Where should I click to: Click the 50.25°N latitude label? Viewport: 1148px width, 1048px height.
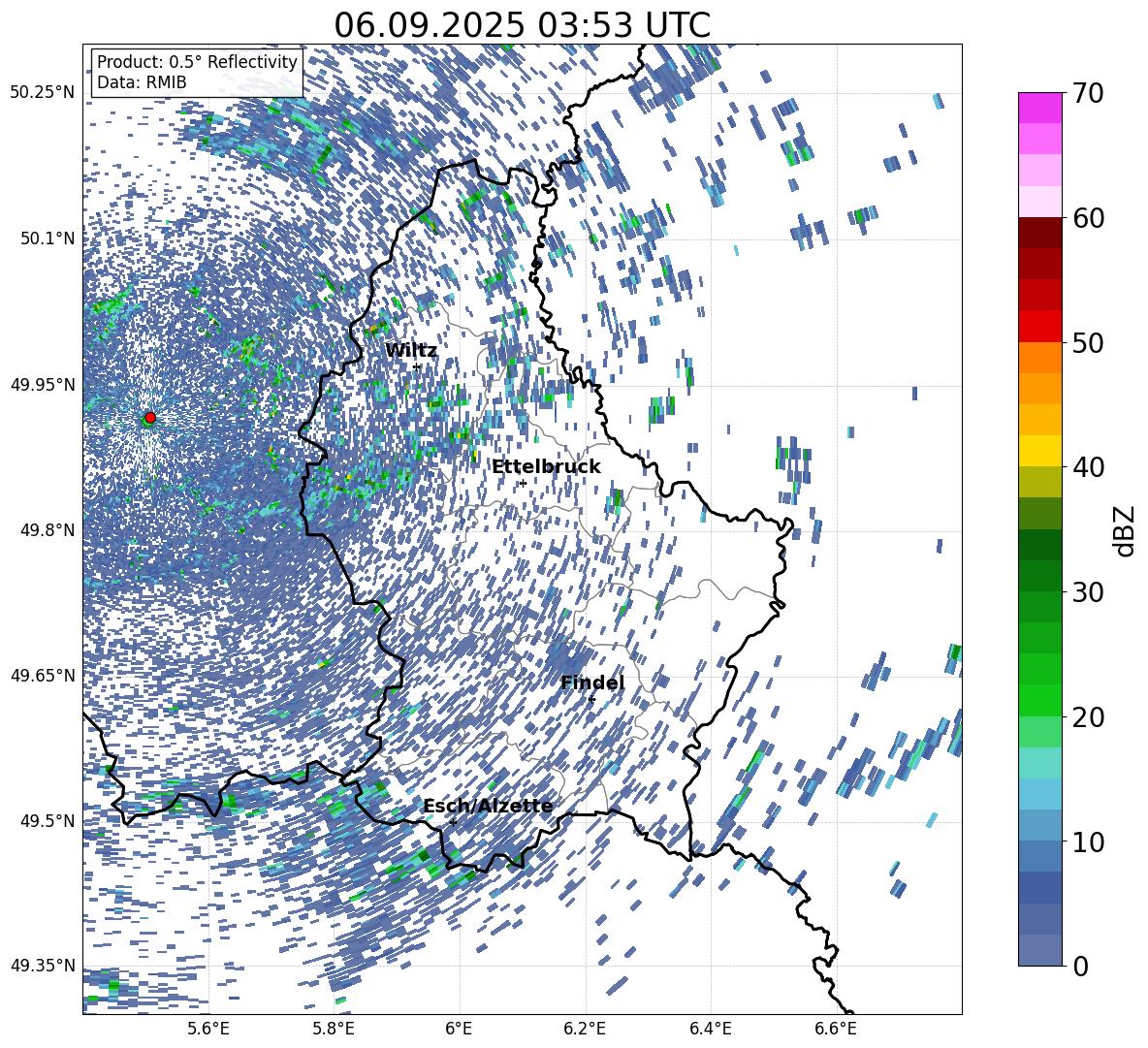[43, 93]
